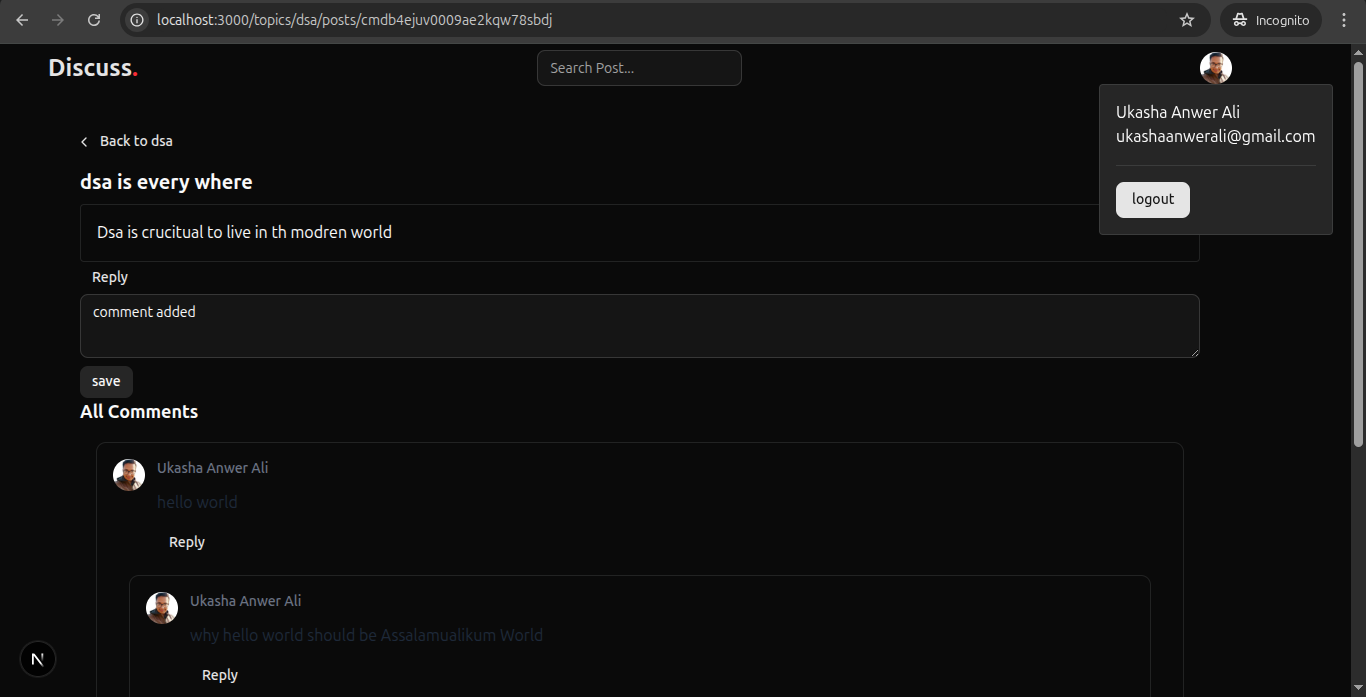Screen dimensions: 1366x697
Task: Click author name on Assalamualikum World comment
Action: [x=245, y=601]
